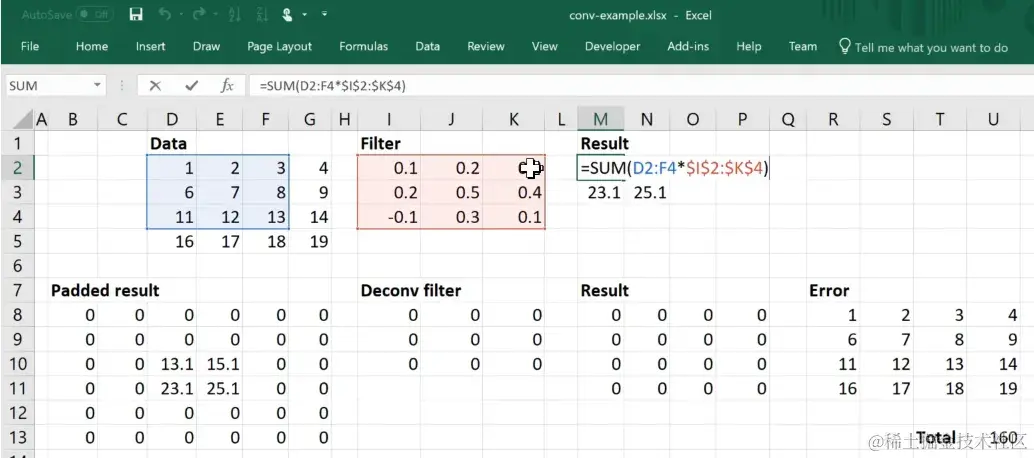The width and height of the screenshot is (1034, 458).
Task: Click the data cell G5 containing 19
Action: pos(310,241)
